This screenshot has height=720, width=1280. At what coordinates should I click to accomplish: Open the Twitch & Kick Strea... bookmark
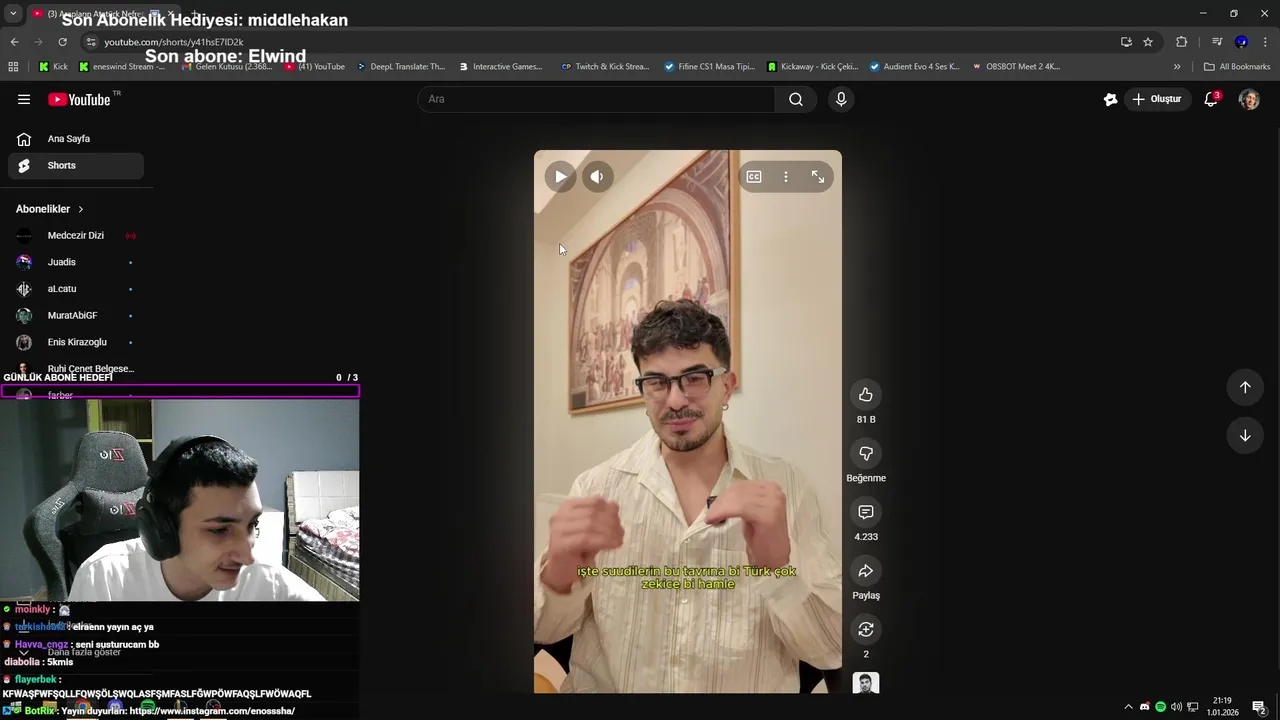point(606,67)
